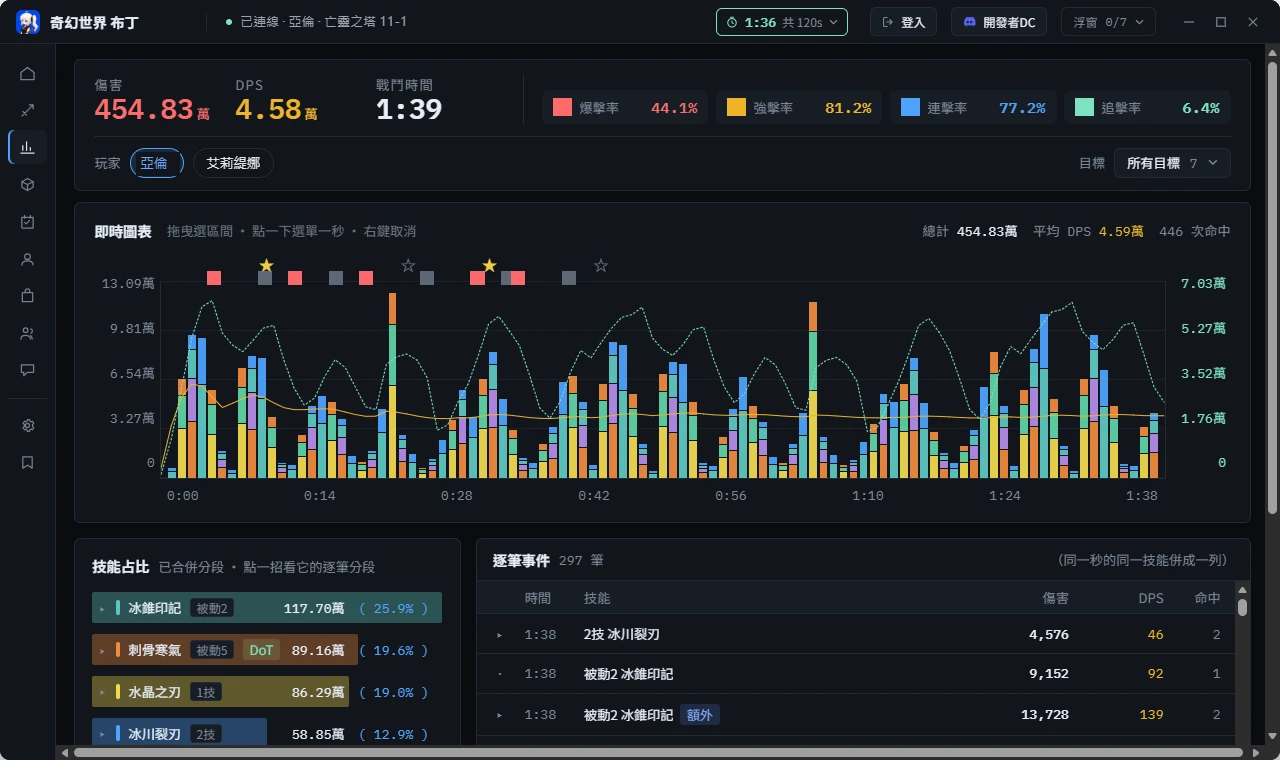Click the 登入 login button
The image size is (1280, 760).
click(x=903, y=22)
